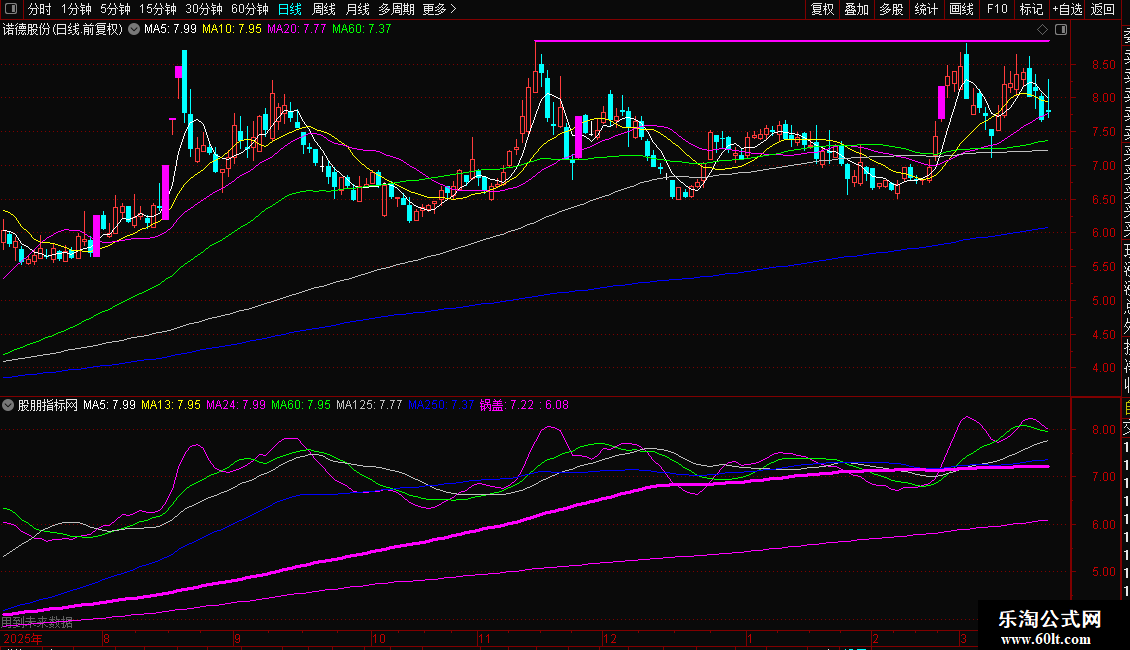Open the 画线 drawing tools
Image resolution: width=1130 pixels, height=650 pixels.
[x=961, y=10]
